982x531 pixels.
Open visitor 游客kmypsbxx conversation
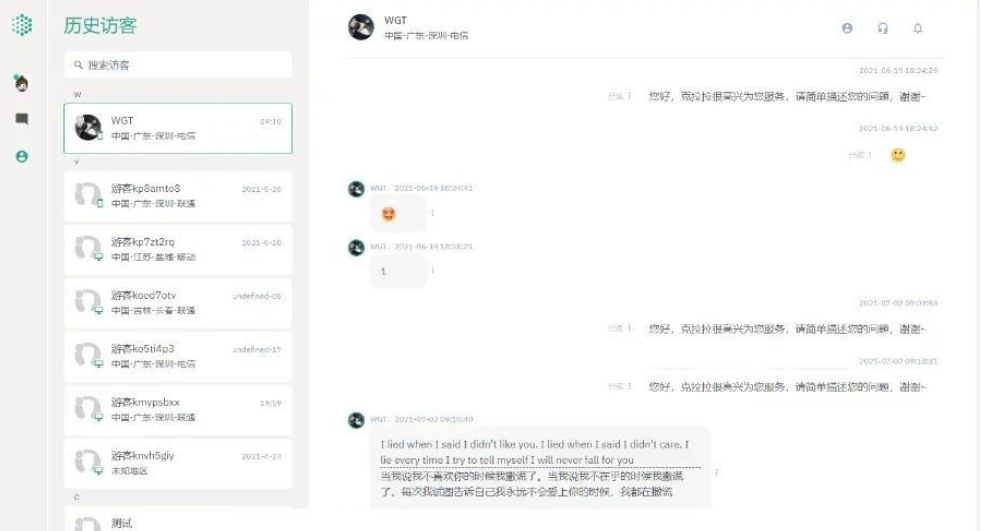click(x=178, y=410)
